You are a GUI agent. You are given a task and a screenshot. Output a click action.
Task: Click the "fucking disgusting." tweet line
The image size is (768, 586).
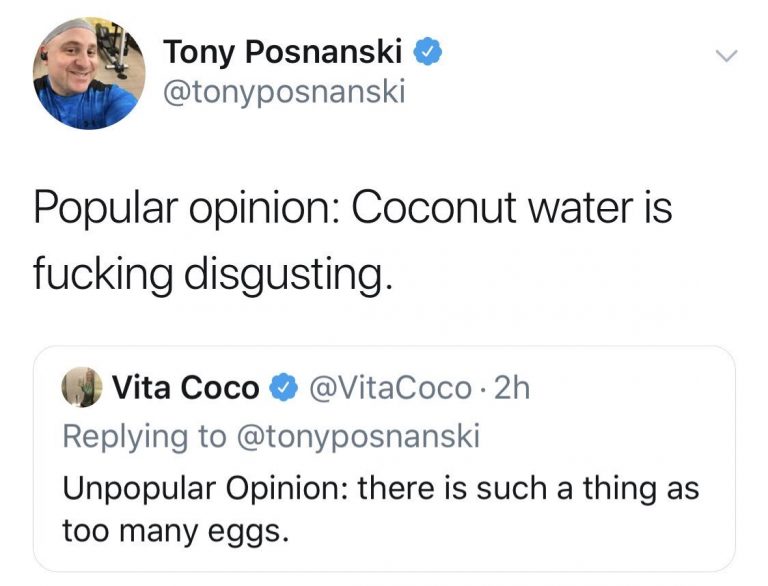coord(209,271)
